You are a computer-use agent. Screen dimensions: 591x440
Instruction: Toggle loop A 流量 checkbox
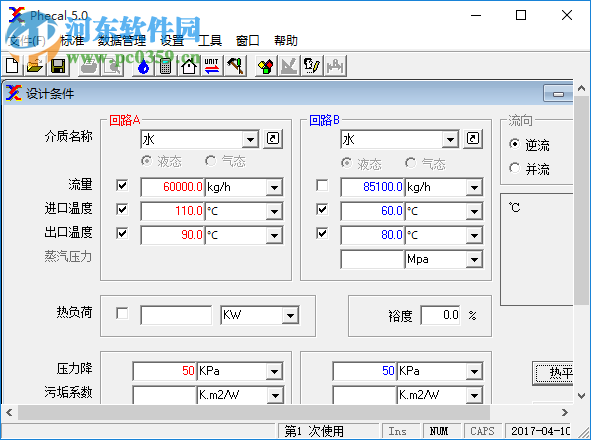pos(122,185)
